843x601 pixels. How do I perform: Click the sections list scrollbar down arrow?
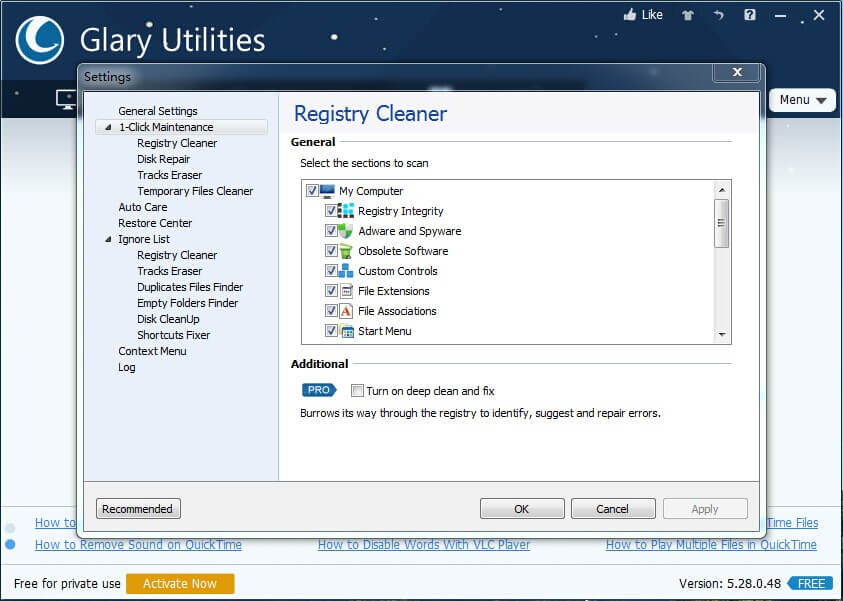coord(721,335)
